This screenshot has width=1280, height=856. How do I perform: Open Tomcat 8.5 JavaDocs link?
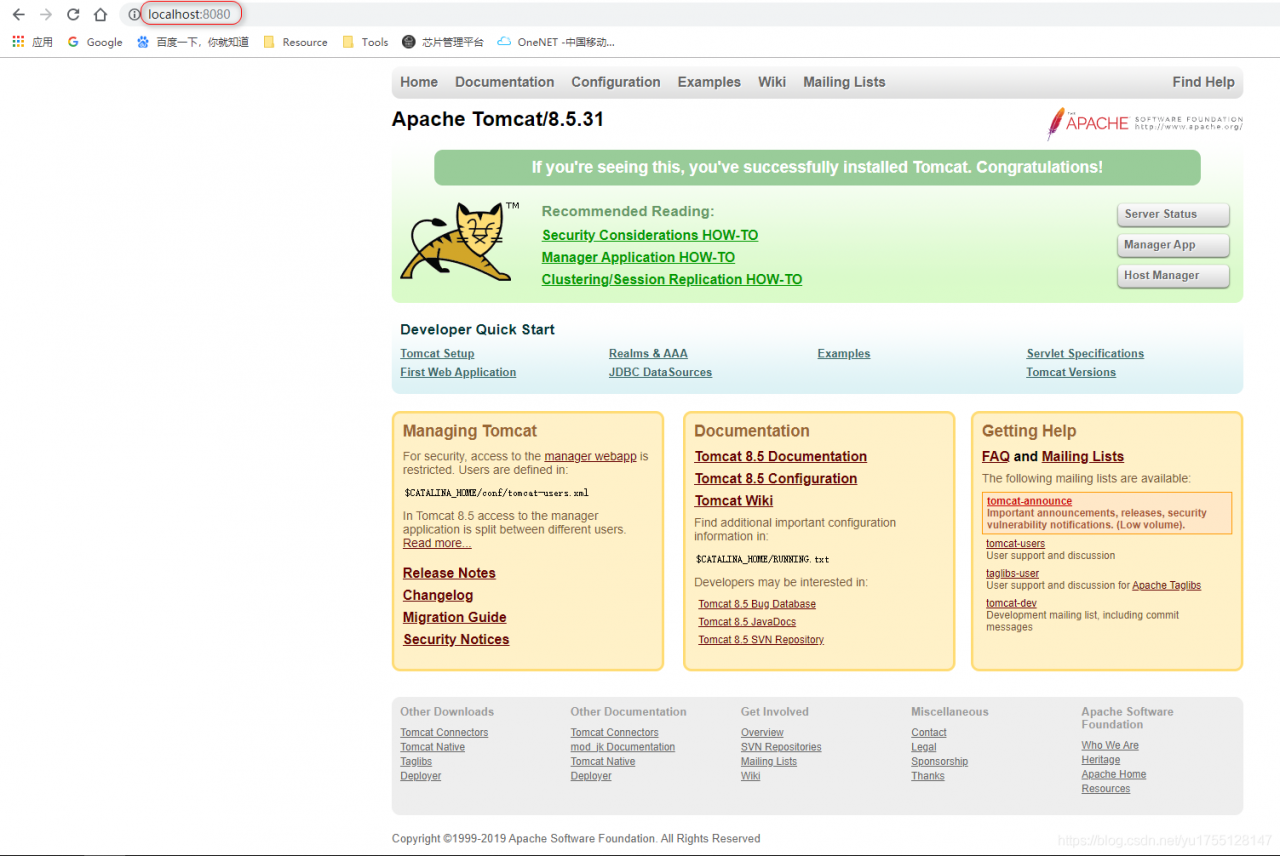(747, 622)
